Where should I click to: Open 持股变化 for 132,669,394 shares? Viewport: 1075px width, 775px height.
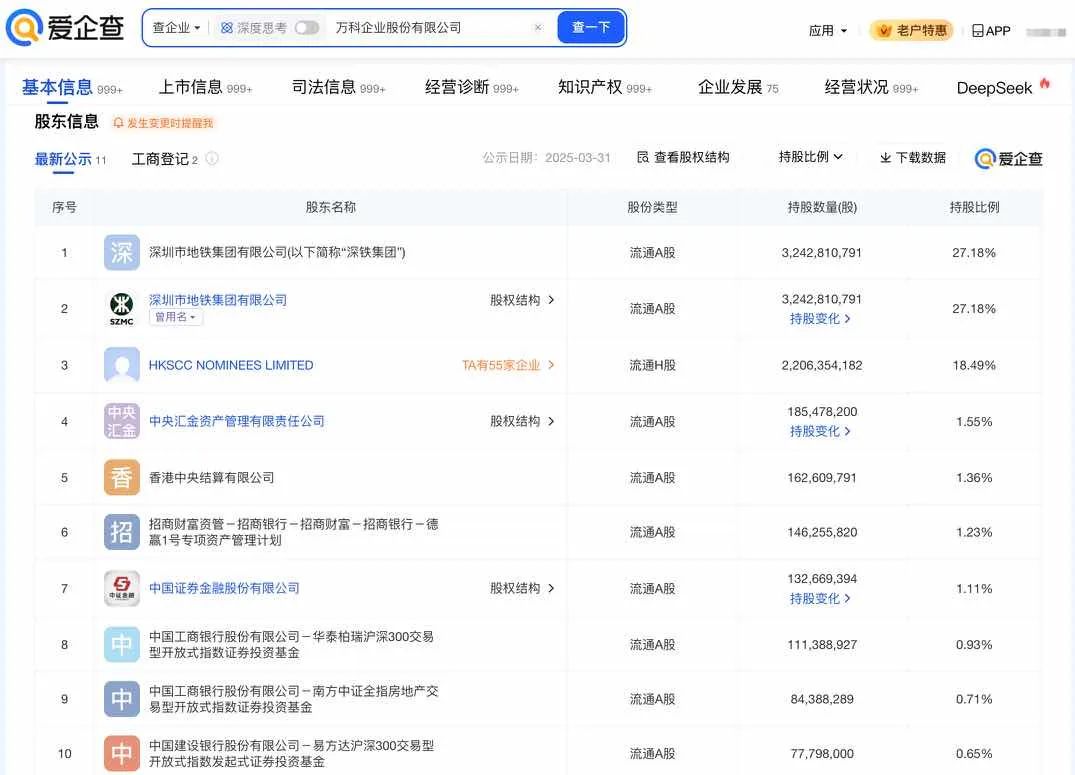(820, 599)
